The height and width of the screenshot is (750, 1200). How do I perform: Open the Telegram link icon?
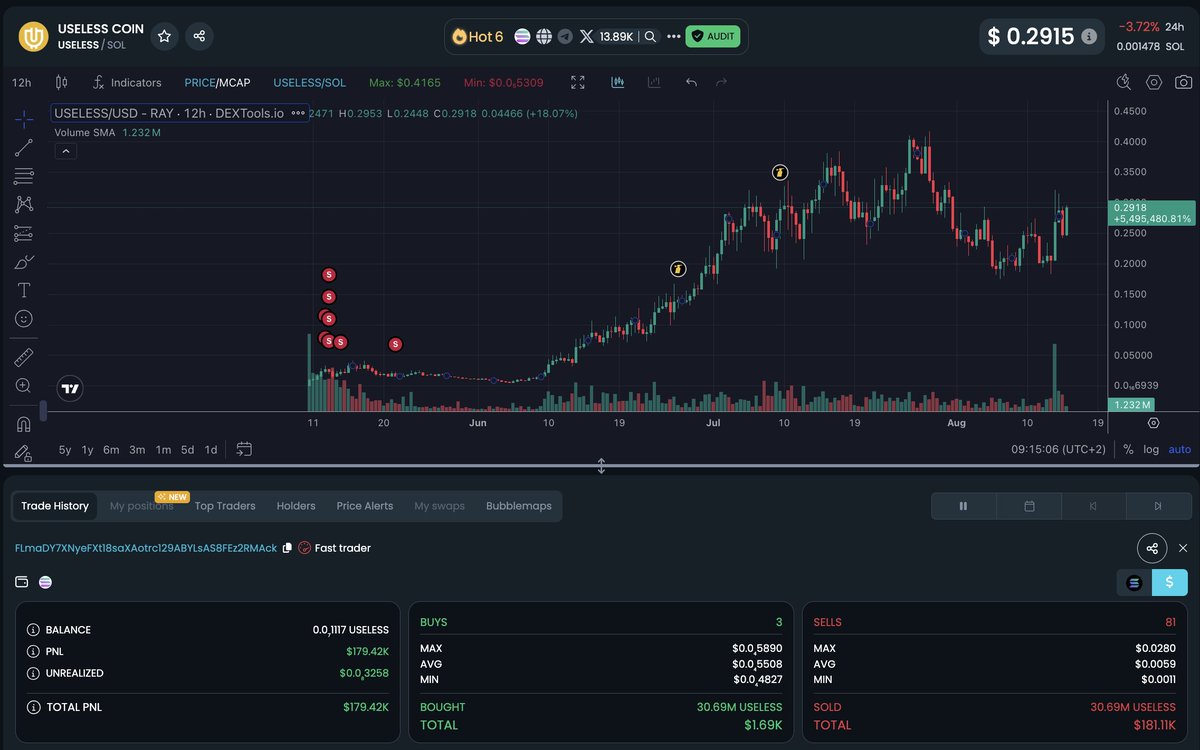pos(565,36)
